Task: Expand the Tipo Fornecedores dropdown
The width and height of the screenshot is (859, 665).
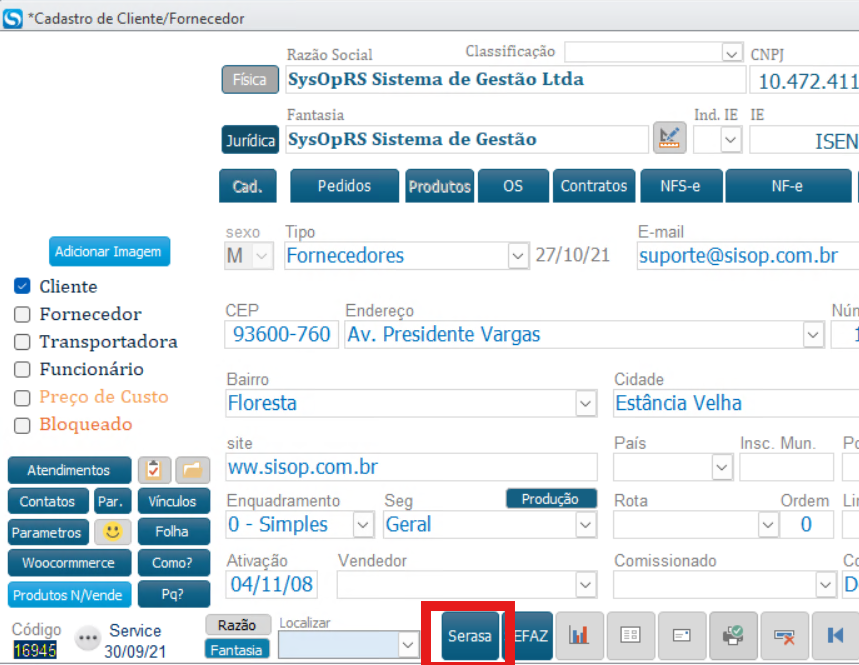Action: [x=517, y=256]
